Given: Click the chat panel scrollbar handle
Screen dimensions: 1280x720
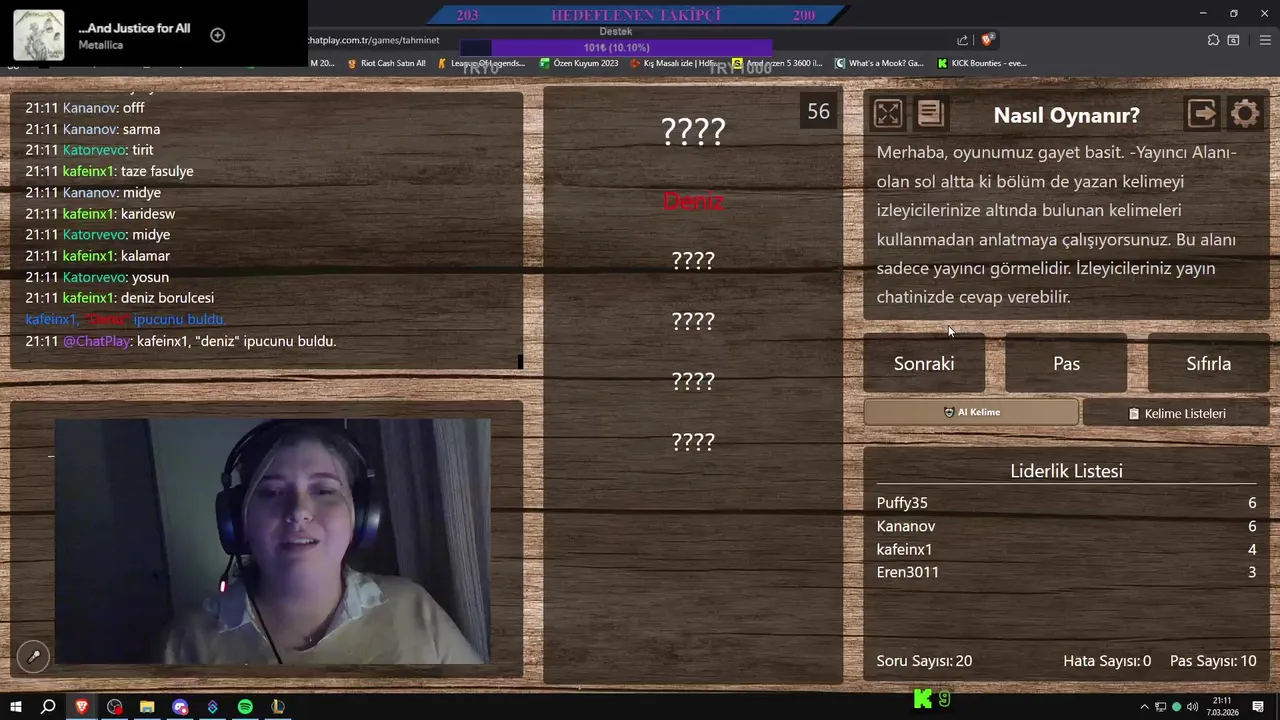Looking at the screenshot, I should pyautogui.click(x=520, y=361).
